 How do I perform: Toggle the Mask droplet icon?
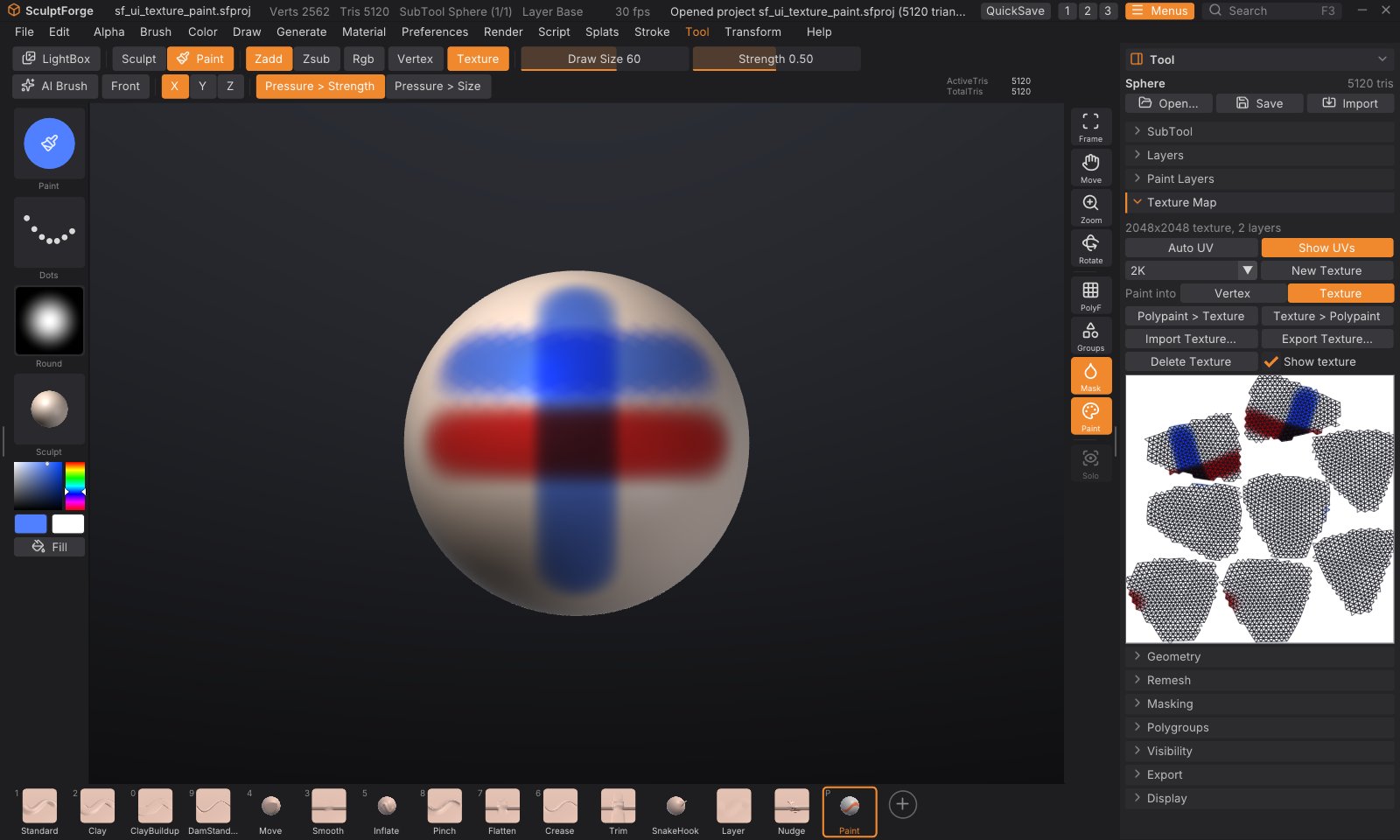click(x=1090, y=376)
